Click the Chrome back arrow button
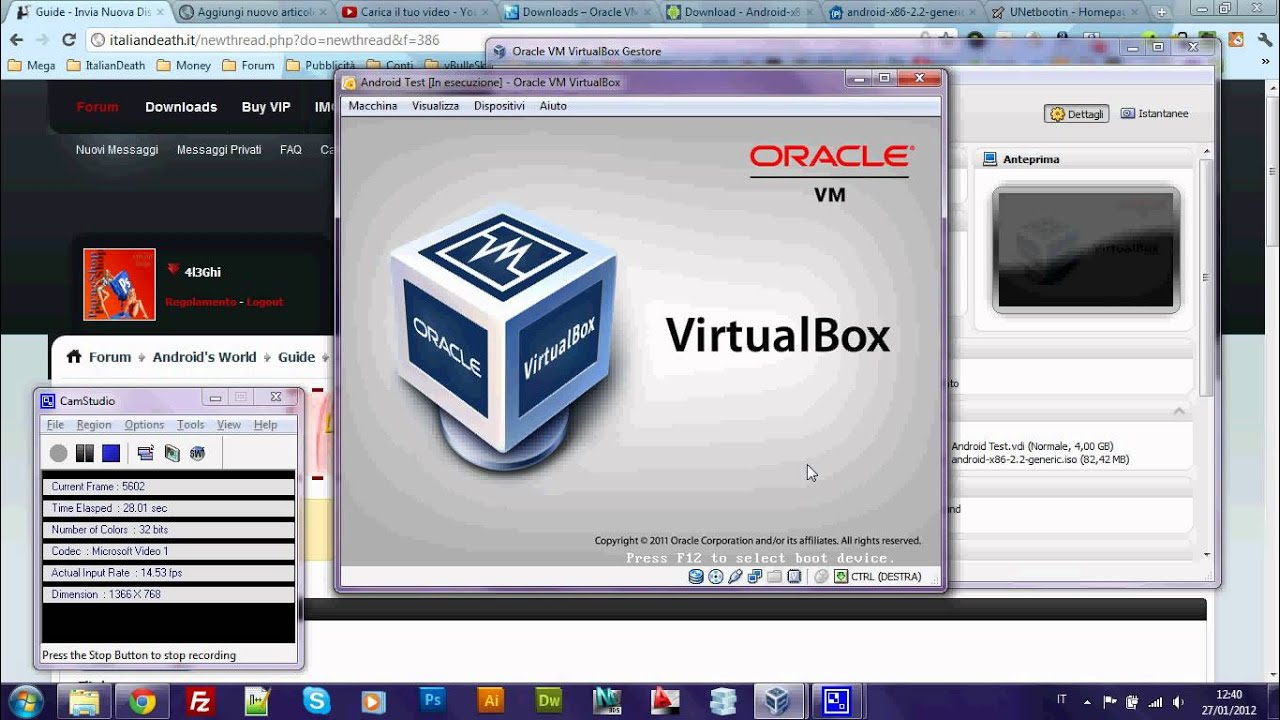The width and height of the screenshot is (1280, 720). 16,40
